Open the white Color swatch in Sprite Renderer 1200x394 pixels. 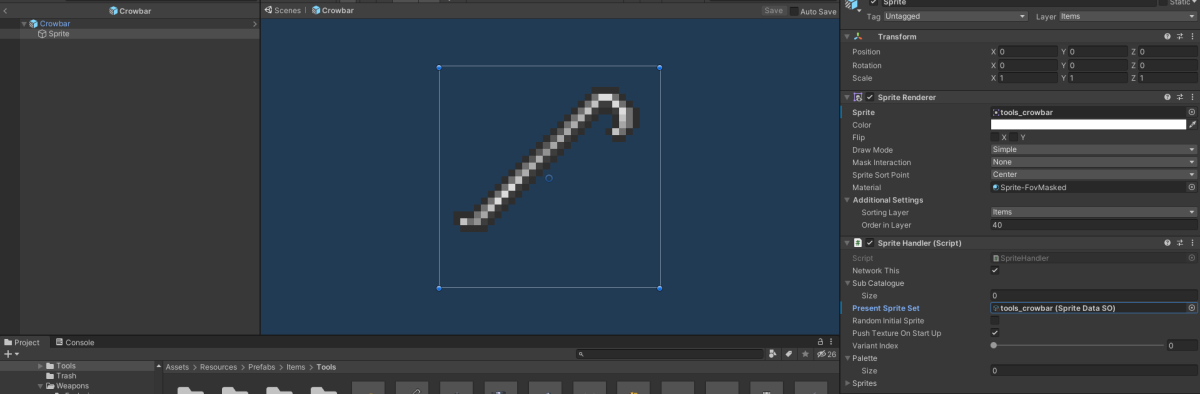point(1088,125)
